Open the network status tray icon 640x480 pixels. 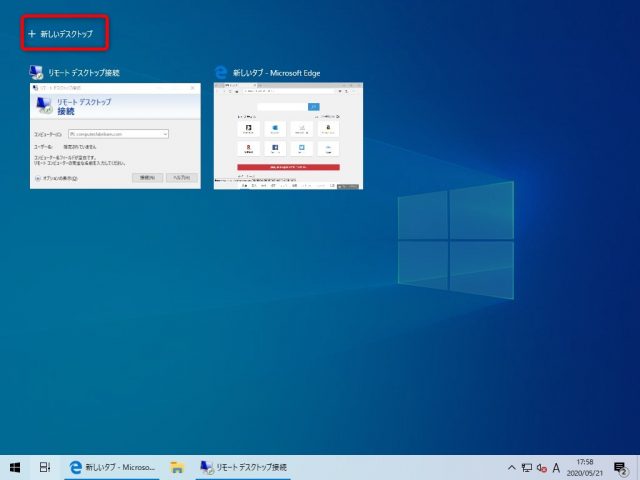tap(527, 468)
